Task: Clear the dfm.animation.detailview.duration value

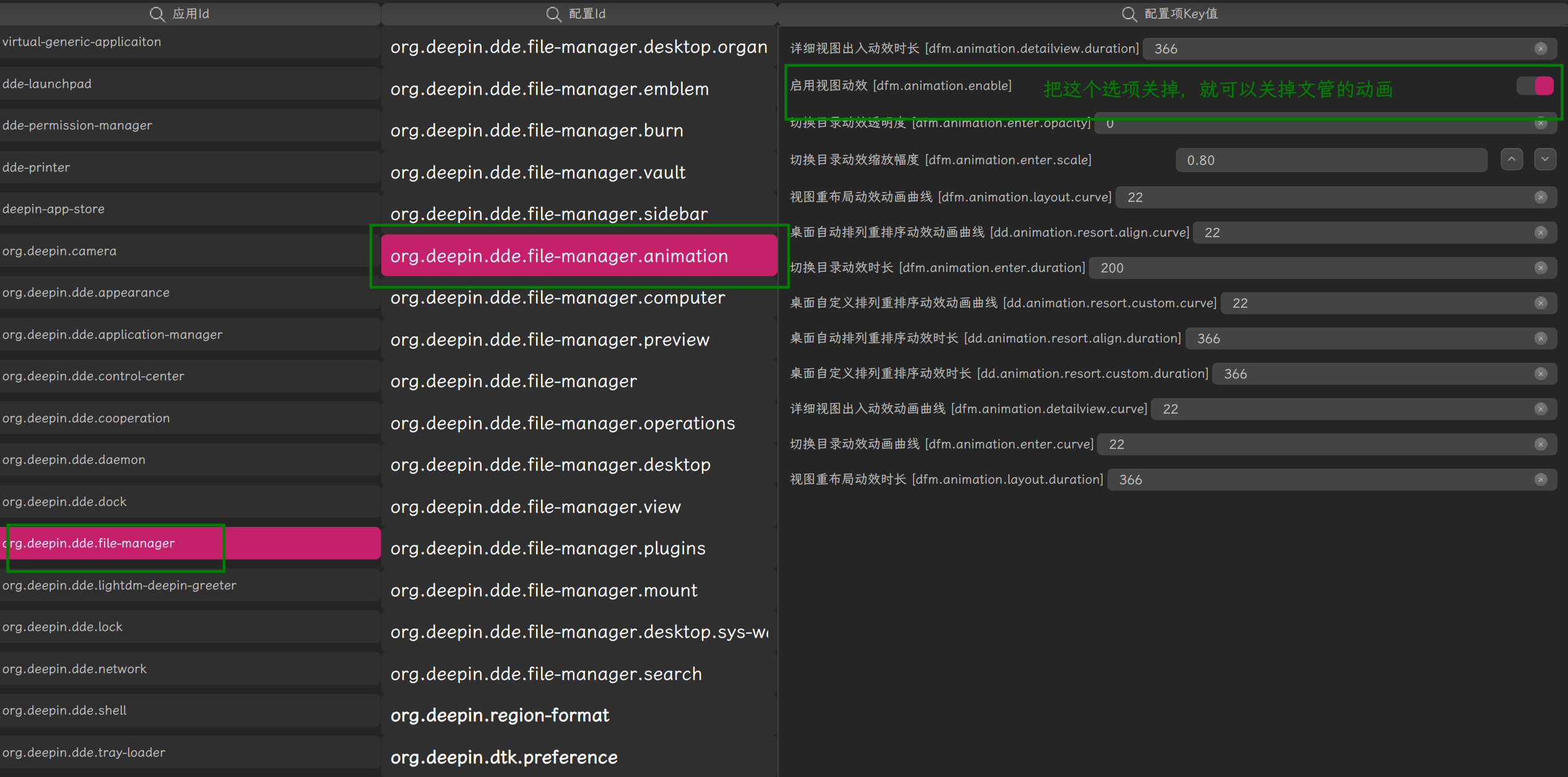Action: click(1541, 48)
